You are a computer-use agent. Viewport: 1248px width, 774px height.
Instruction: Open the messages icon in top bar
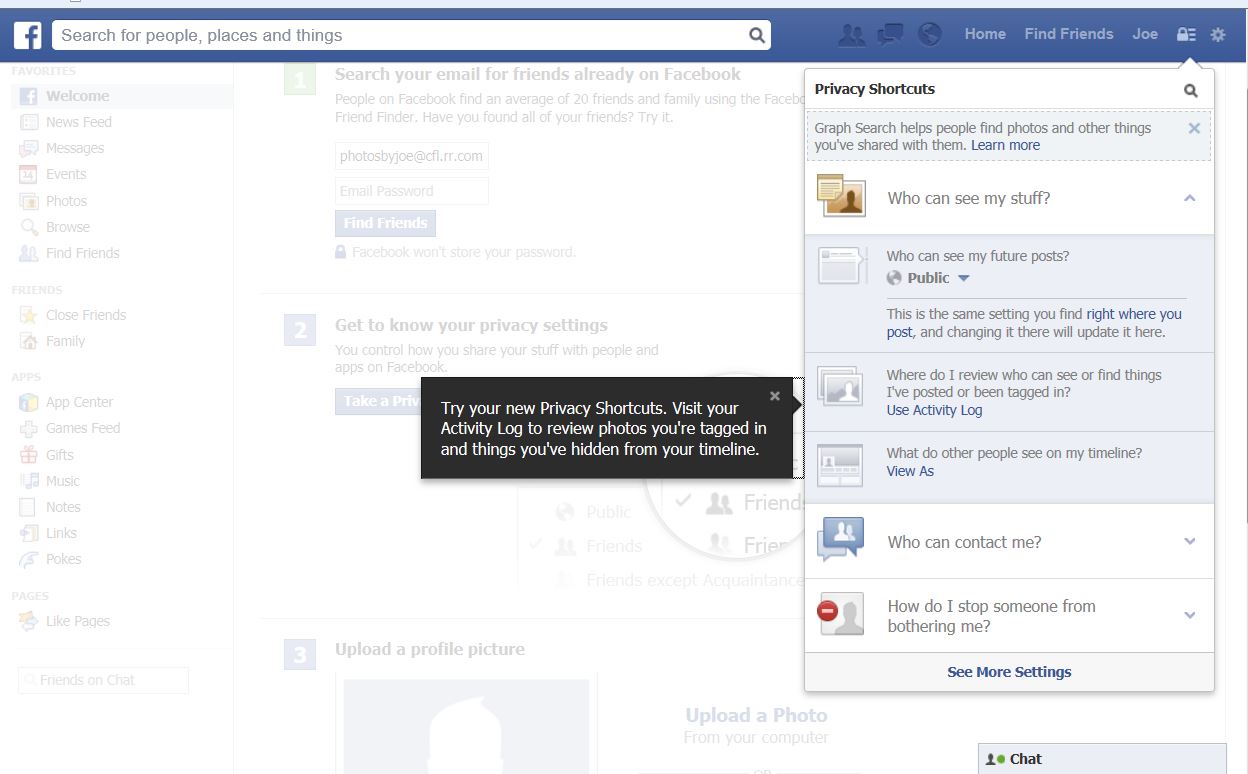[x=890, y=35]
